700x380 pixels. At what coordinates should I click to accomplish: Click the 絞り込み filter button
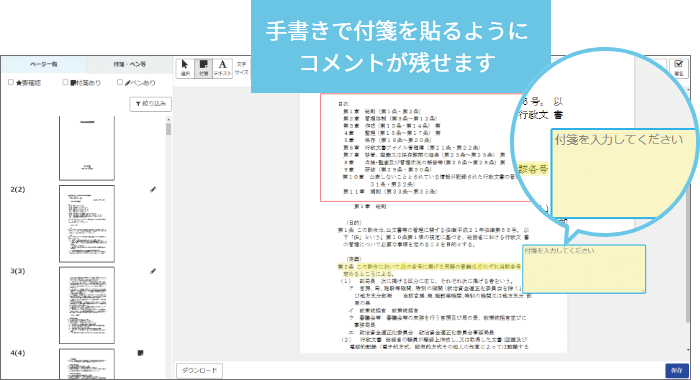click(150, 104)
